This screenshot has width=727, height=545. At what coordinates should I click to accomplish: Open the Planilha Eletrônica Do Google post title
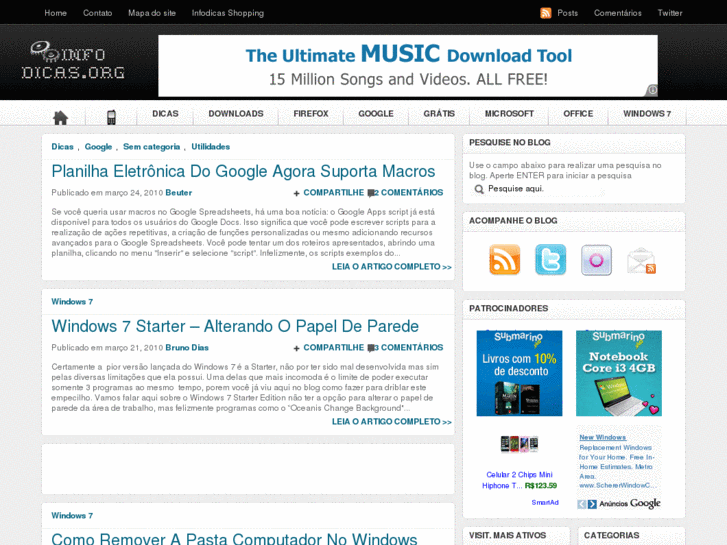(243, 171)
